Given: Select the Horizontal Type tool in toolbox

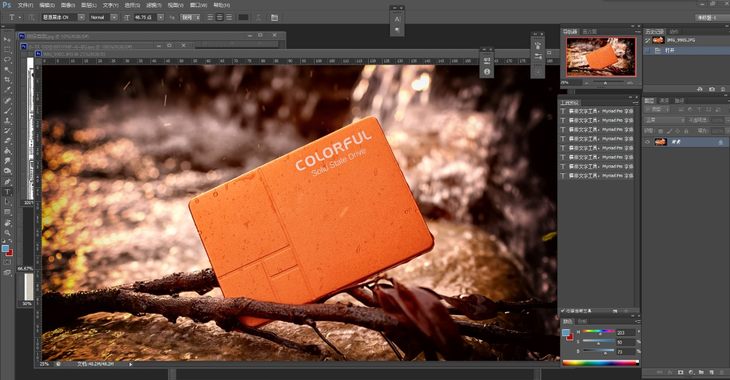Looking at the screenshot, I should pos(7,192).
